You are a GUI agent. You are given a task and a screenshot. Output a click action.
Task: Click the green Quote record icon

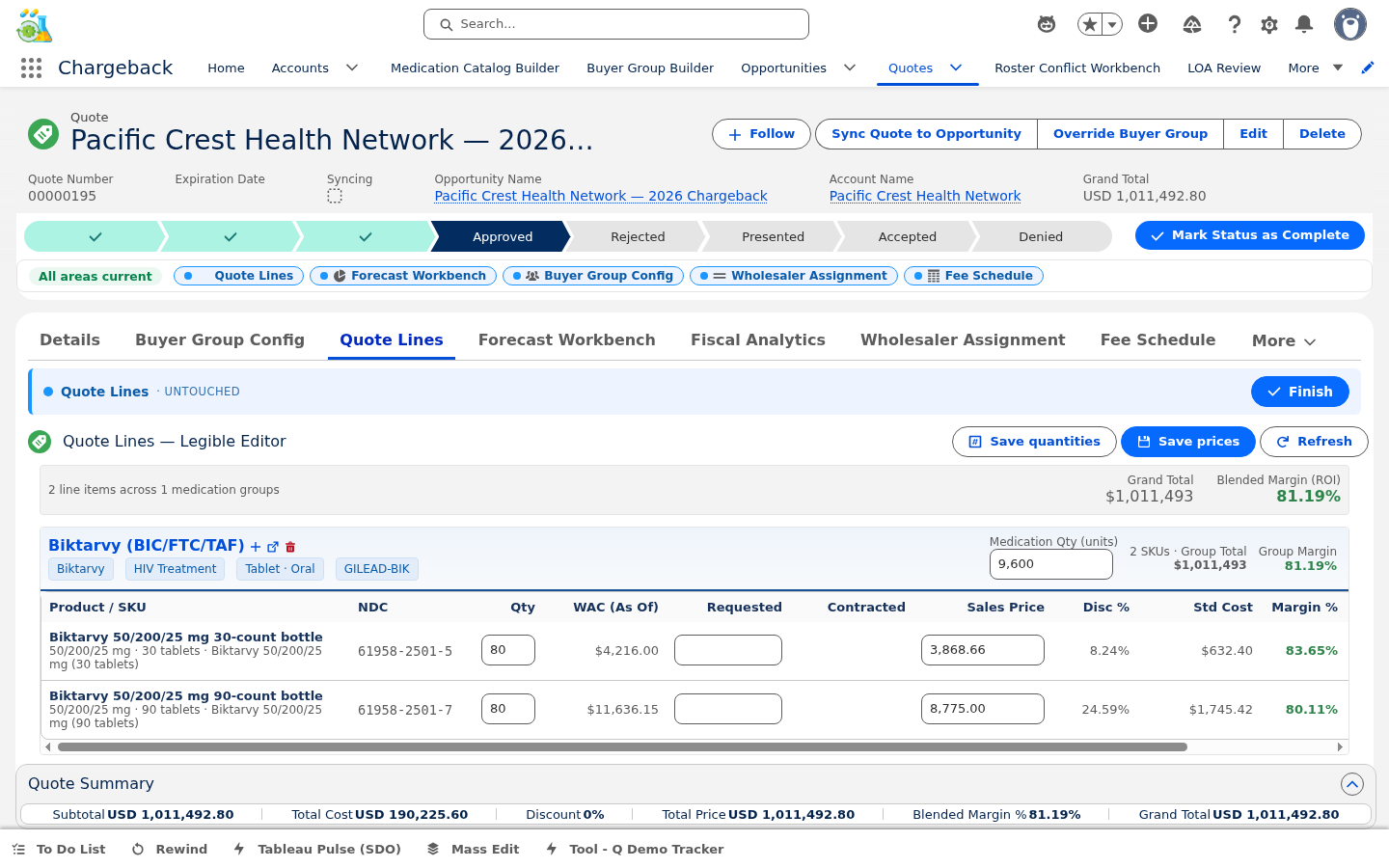click(x=43, y=134)
